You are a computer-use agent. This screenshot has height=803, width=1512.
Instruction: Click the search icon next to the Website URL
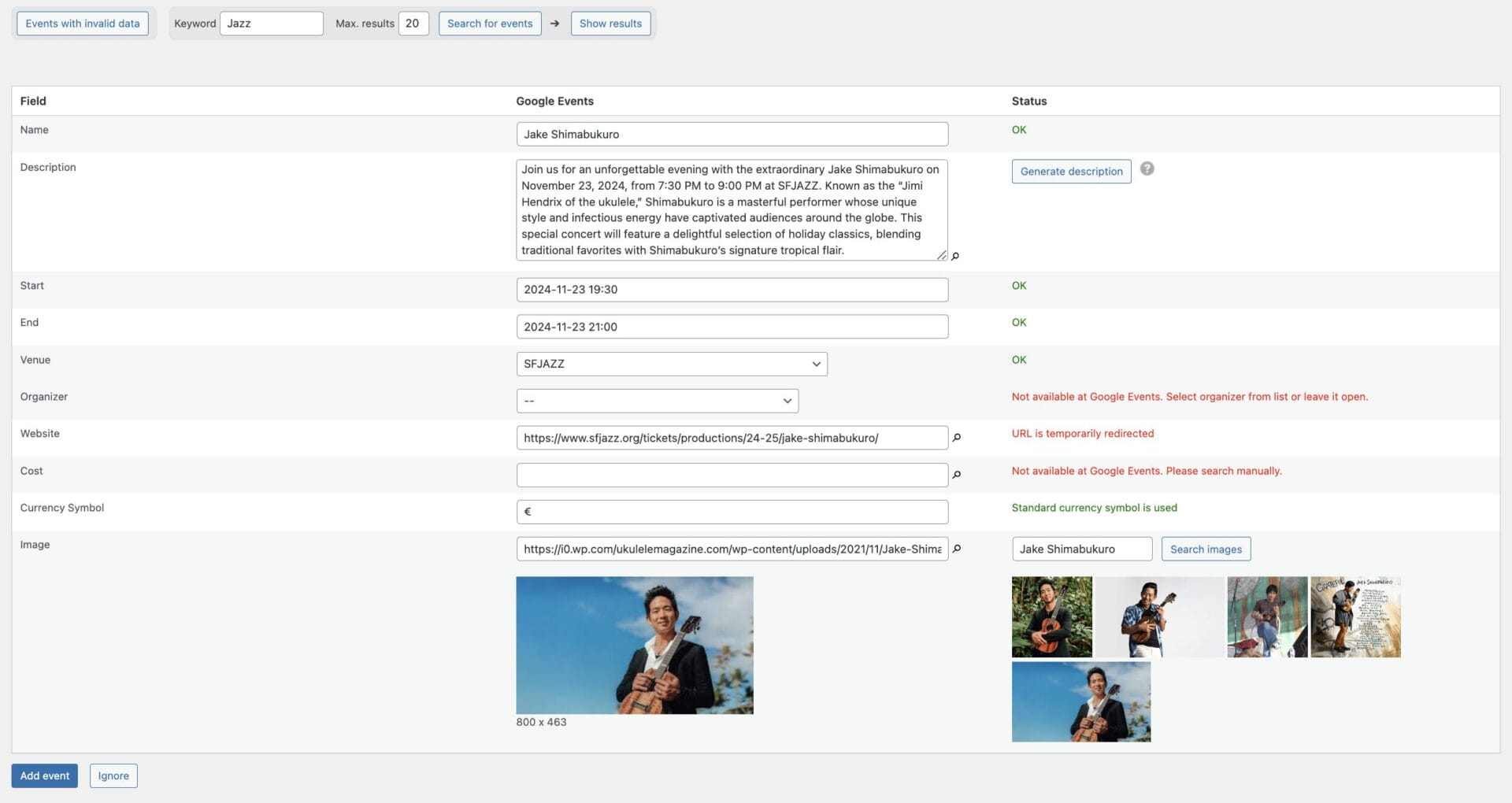[955, 439]
